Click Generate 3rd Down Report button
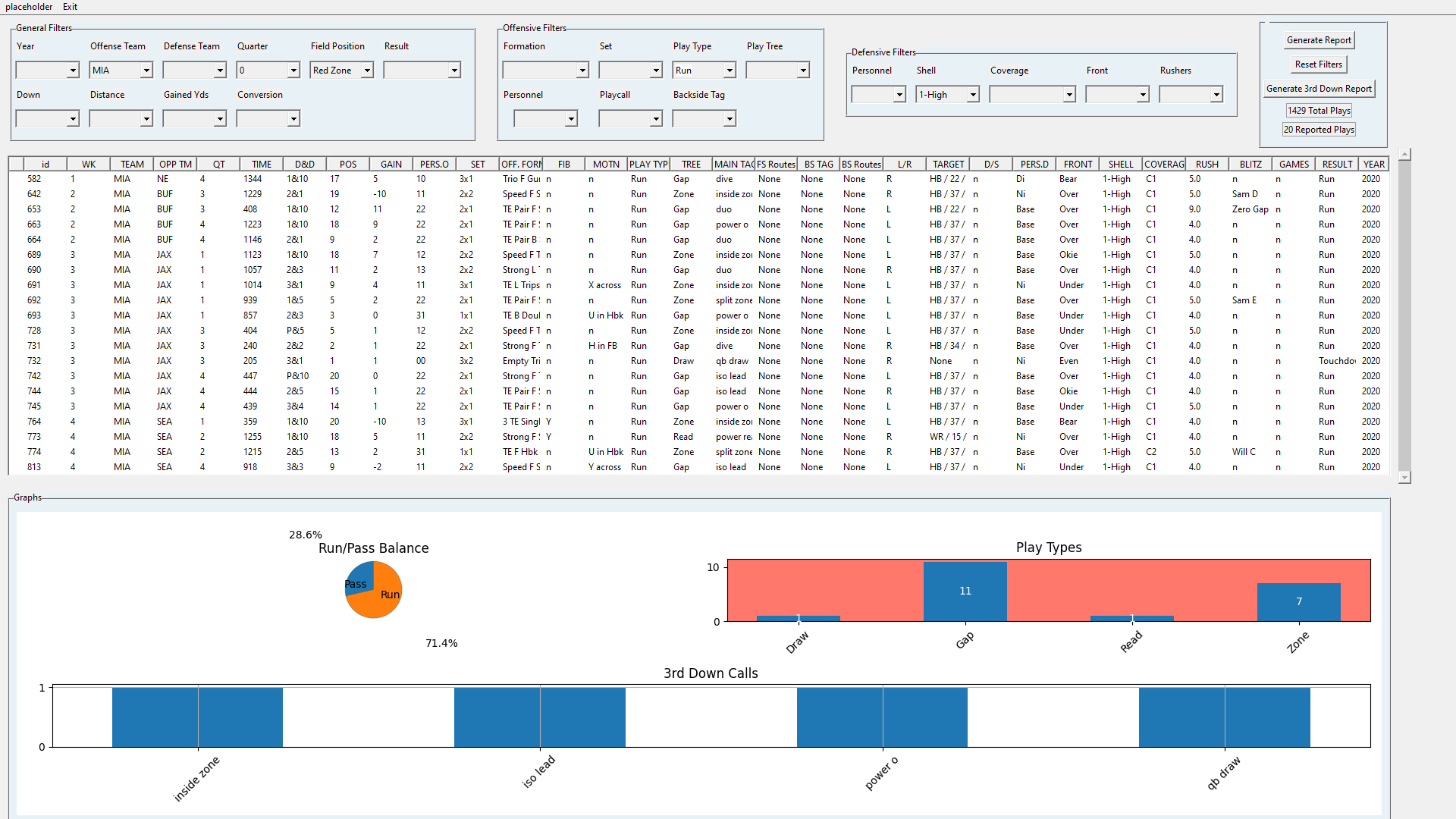This screenshot has width=1456, height=819. click(1319, 89)
